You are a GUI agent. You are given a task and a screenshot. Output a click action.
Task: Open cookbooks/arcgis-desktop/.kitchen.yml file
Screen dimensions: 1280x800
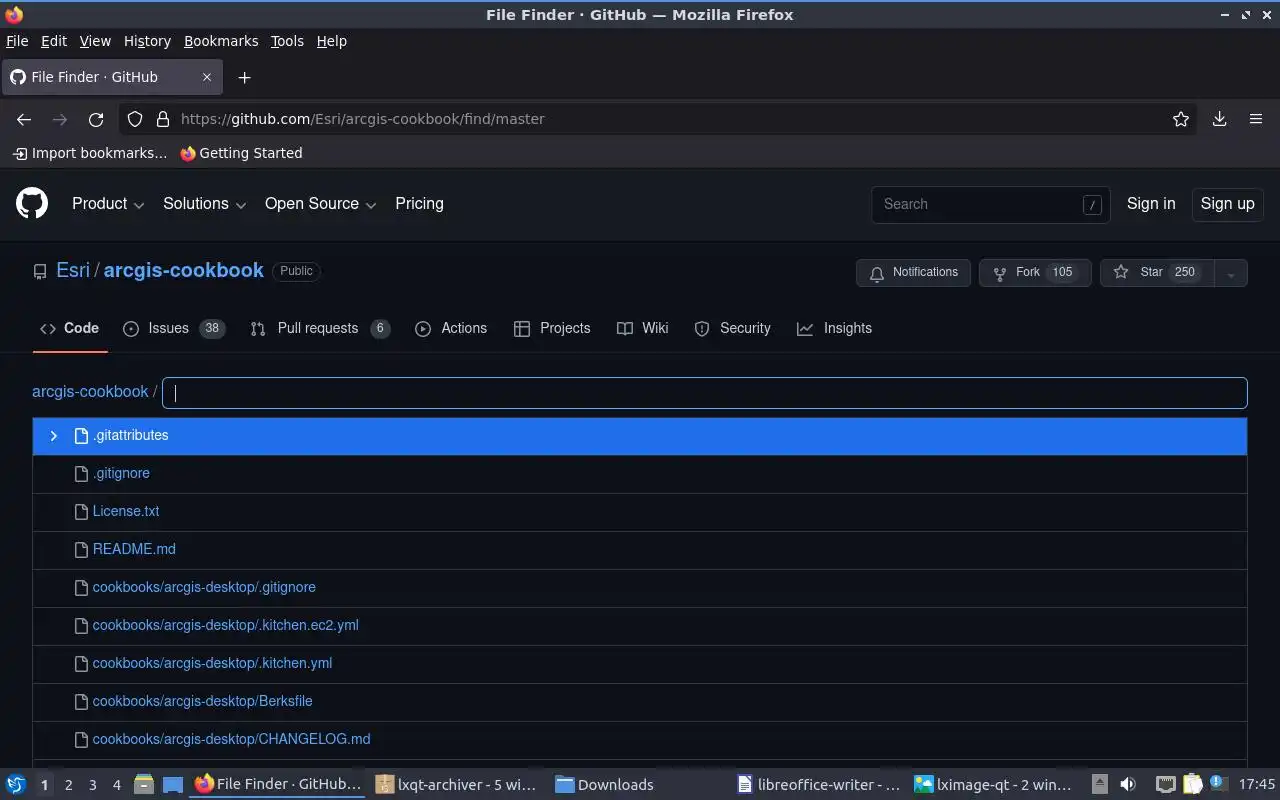tap(212, 663)
